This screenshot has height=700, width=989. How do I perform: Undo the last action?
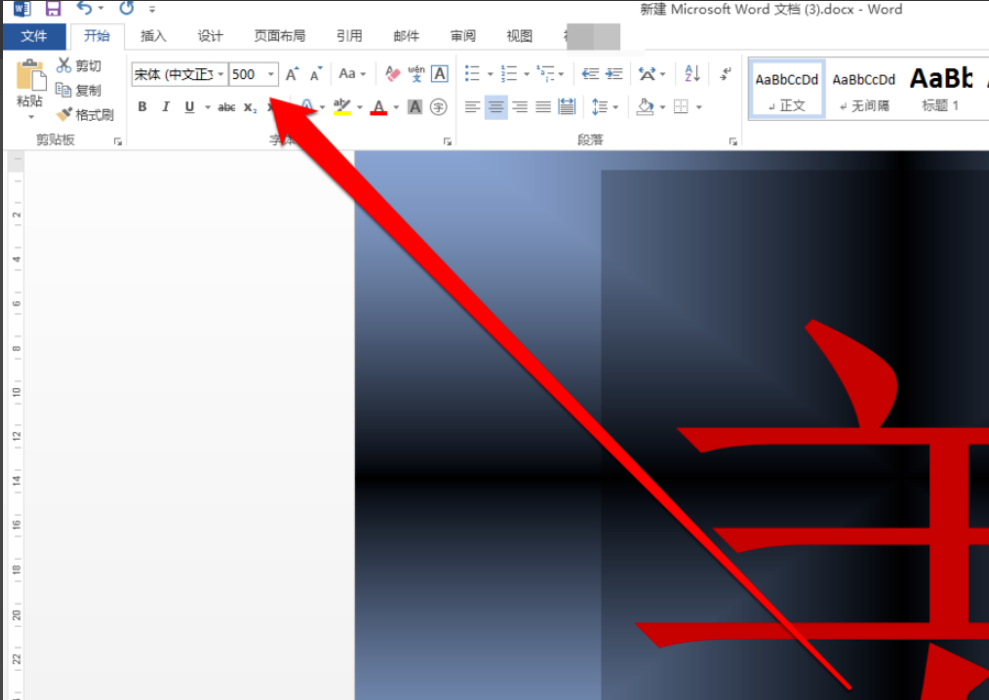click(85, 8)
